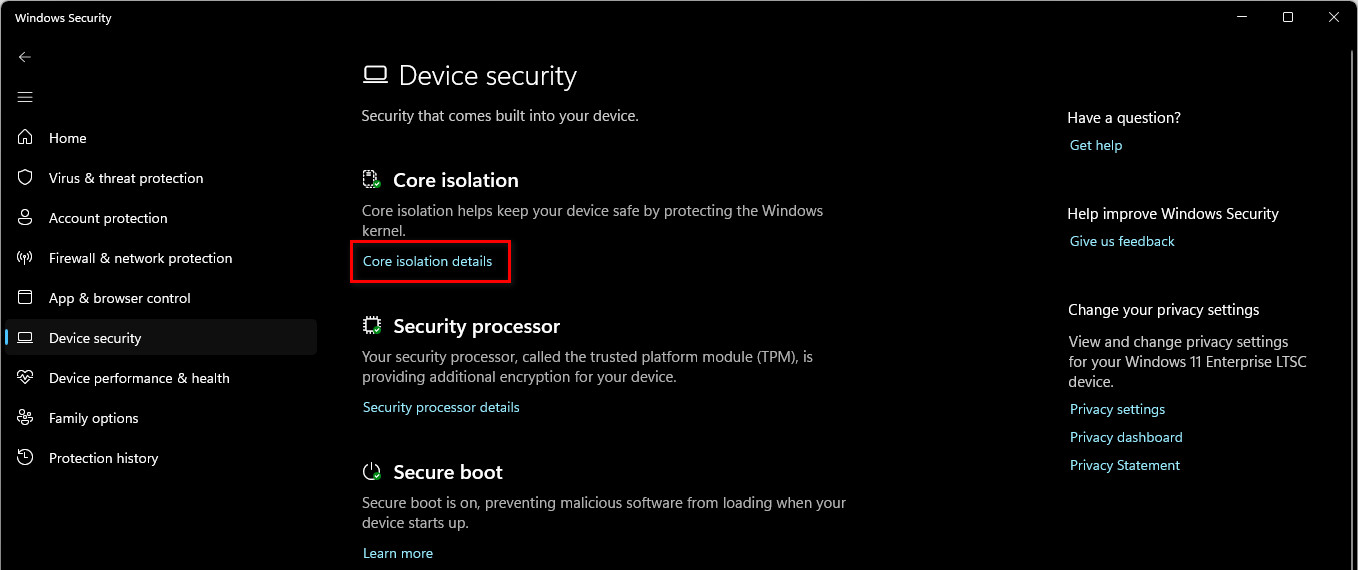
Task: Click the Get help link
Action: coord(1096,145)
